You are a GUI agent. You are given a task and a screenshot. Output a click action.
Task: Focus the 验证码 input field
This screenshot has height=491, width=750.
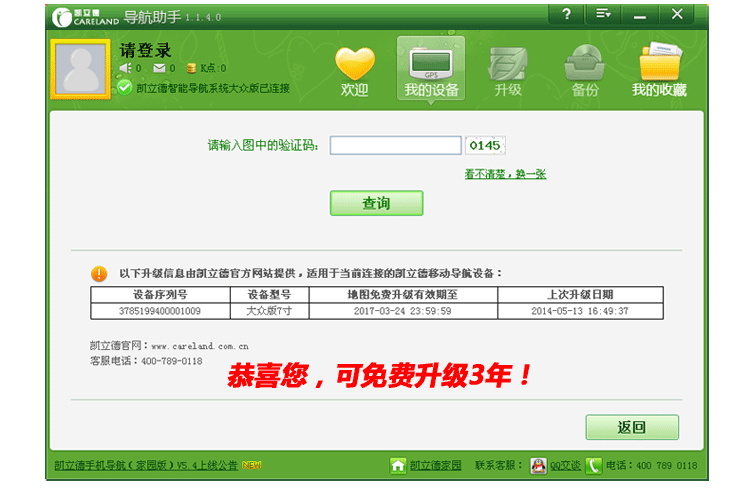396,145
